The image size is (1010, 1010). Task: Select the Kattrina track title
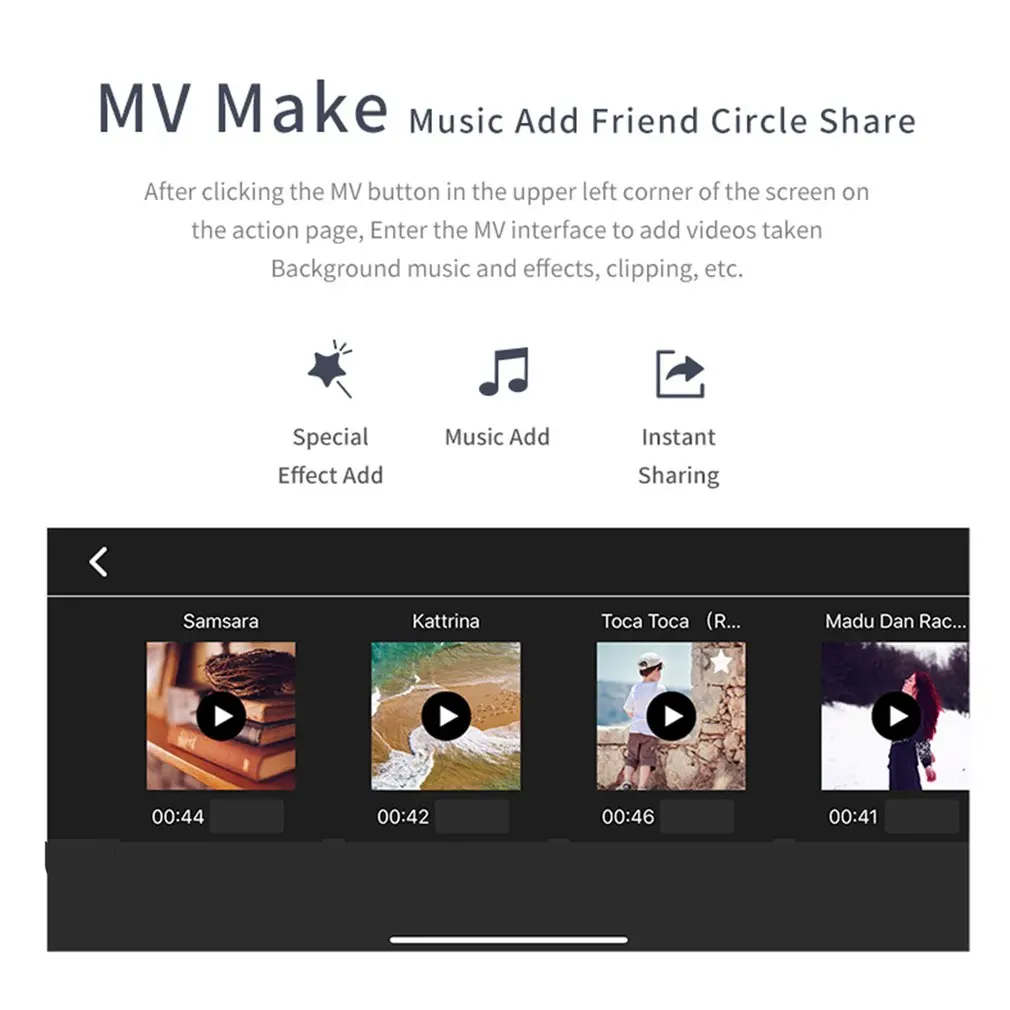[x=446, y=621]
